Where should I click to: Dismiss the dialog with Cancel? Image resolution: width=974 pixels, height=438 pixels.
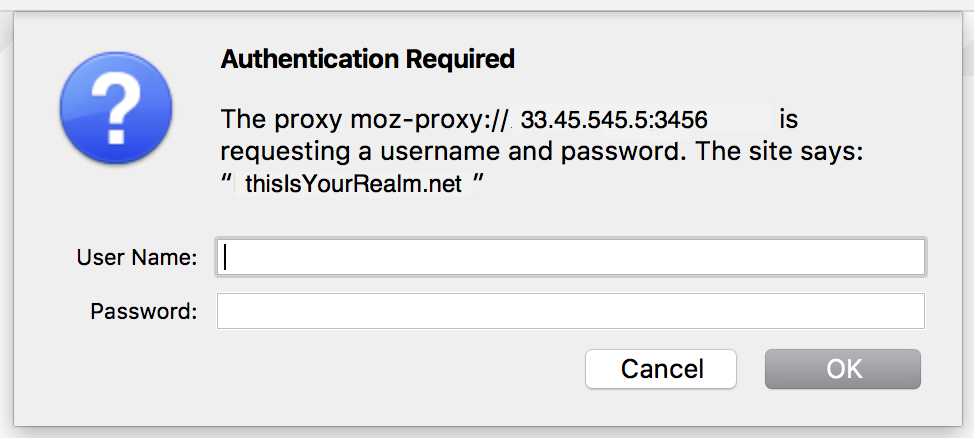(x=661, y=369)
